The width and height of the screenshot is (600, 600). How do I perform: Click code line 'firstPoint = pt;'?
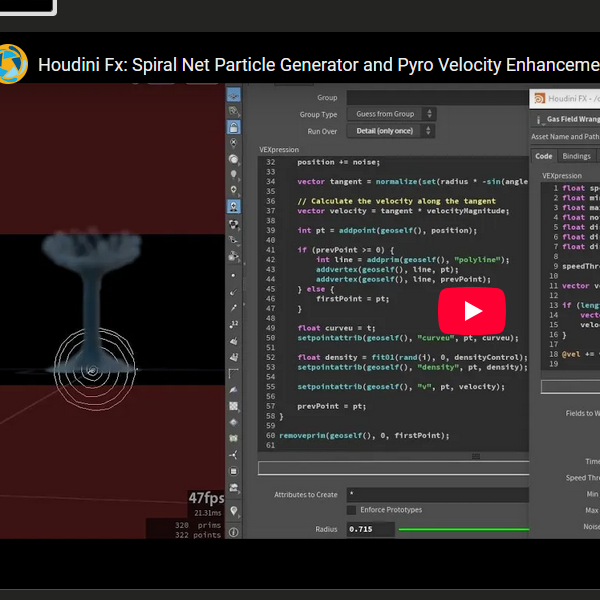tap(352, 298)
